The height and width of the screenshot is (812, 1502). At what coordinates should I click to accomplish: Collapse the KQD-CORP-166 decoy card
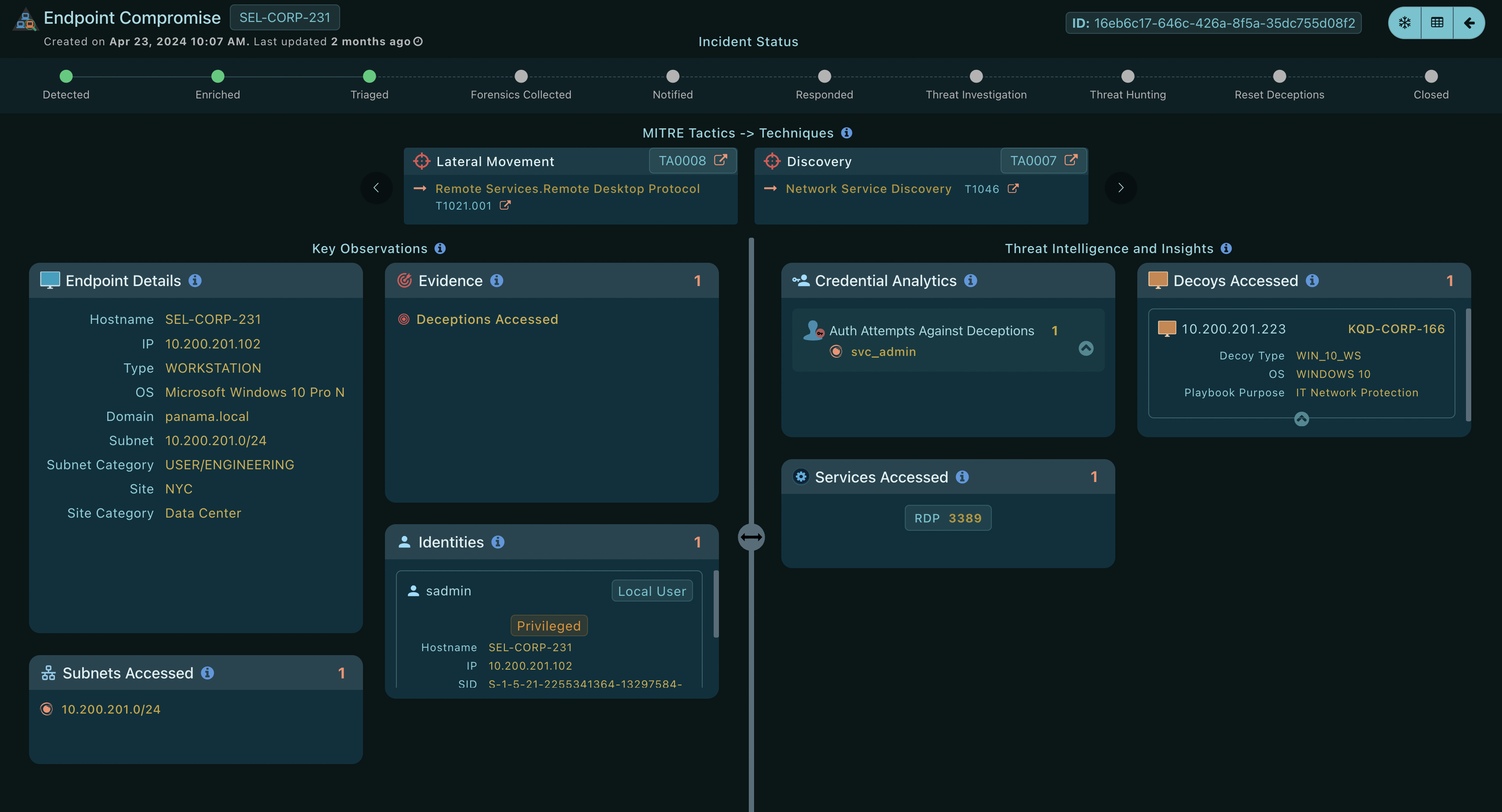1302,419
